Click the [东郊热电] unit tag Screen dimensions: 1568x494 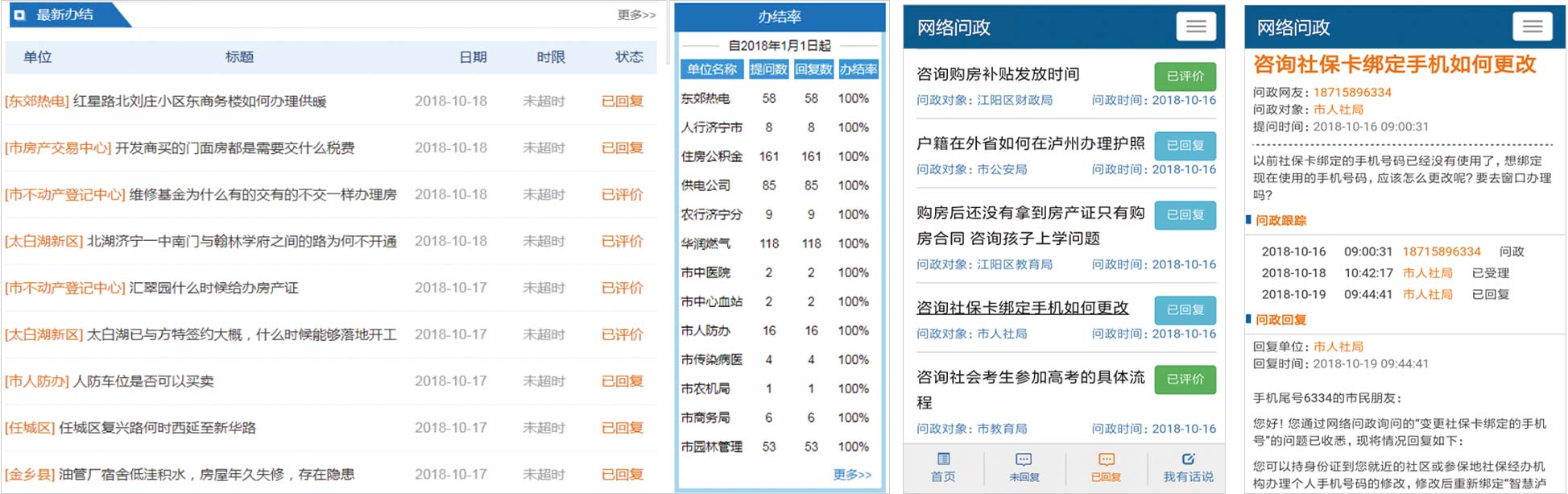coord(37,102)
